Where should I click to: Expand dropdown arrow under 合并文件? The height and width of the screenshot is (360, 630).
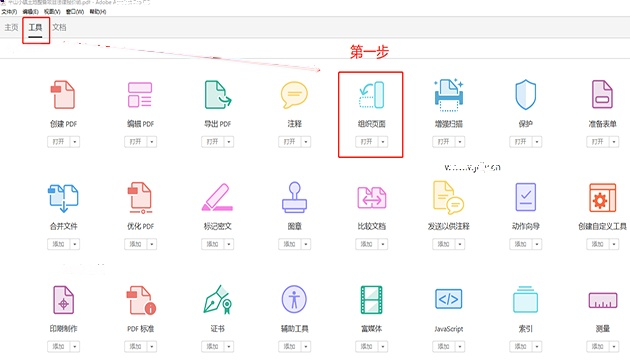click(x=75, y=244)
